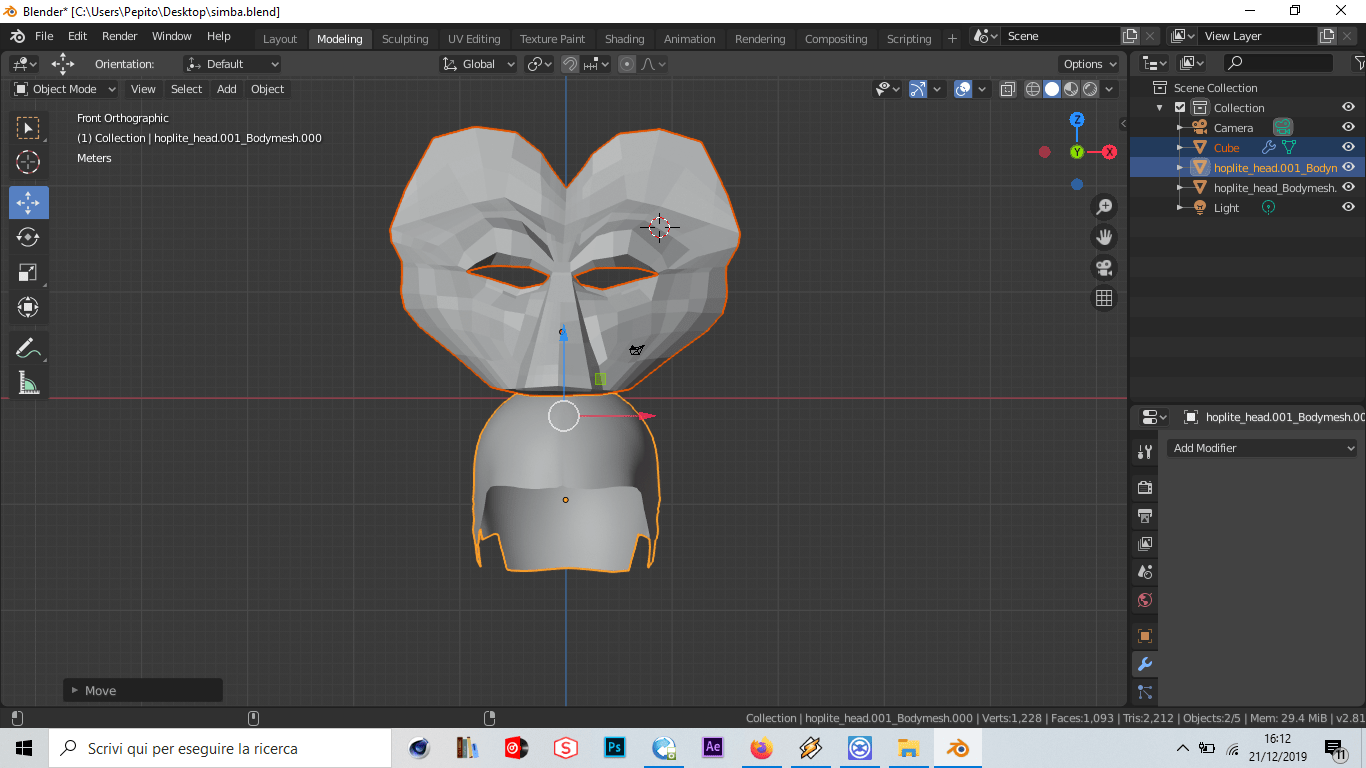Hide Cube using its eye icon

click(1348, 147)
